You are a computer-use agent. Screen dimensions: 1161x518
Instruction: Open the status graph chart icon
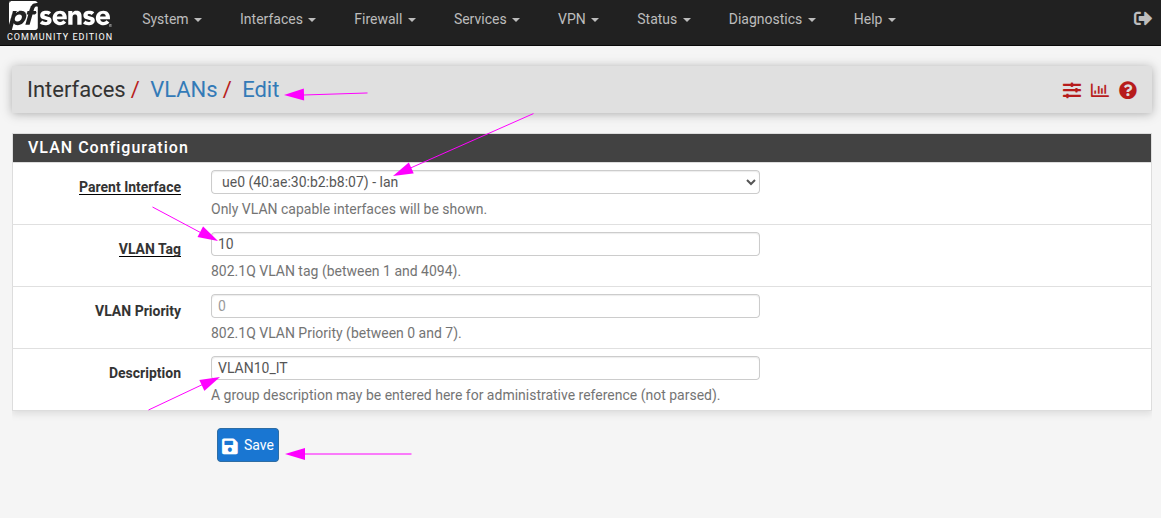(1100, 90)
